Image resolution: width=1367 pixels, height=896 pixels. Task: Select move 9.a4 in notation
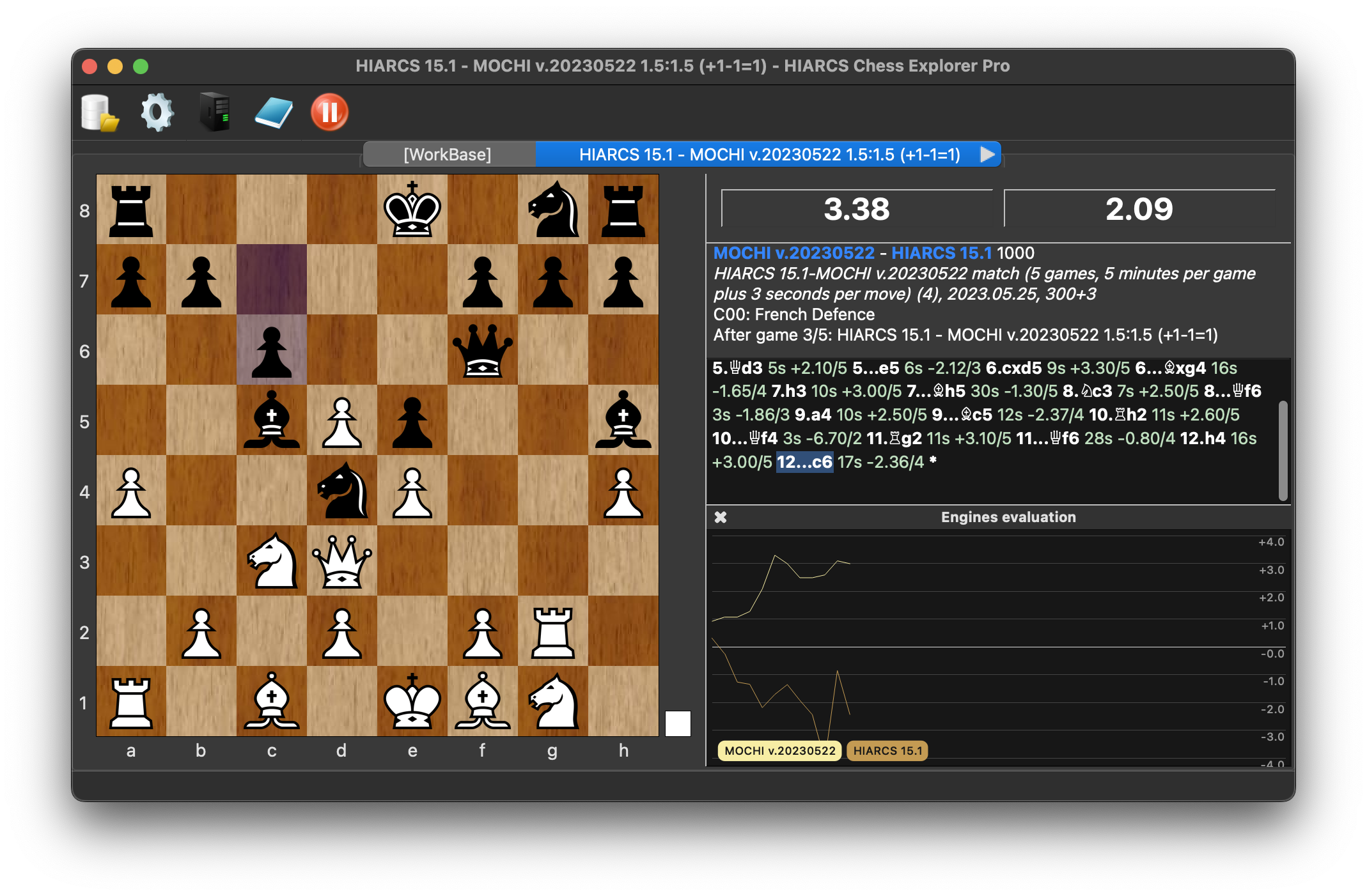point(813,415)
